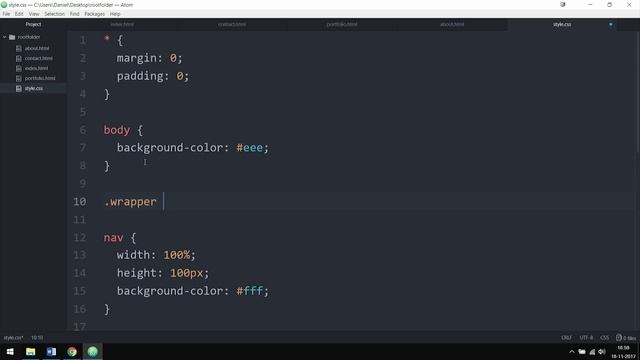Open the taskbar clock and date
This screenshot has width=640, height=360.
tap(623, 352)
